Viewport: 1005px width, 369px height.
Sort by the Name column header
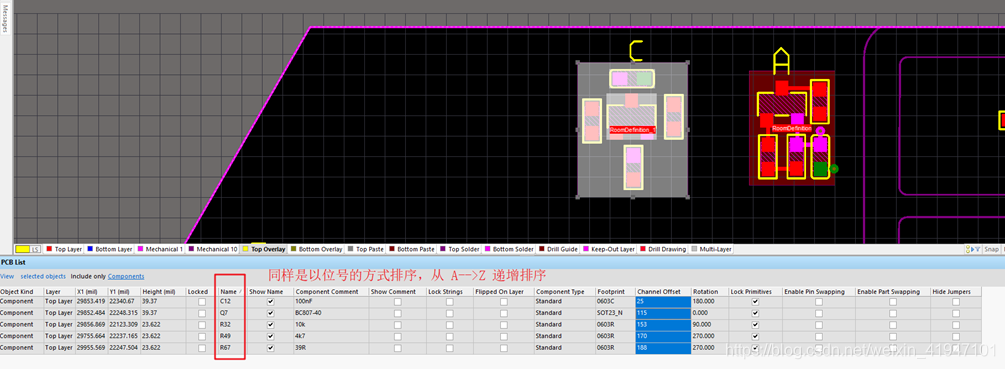[231, 291]
